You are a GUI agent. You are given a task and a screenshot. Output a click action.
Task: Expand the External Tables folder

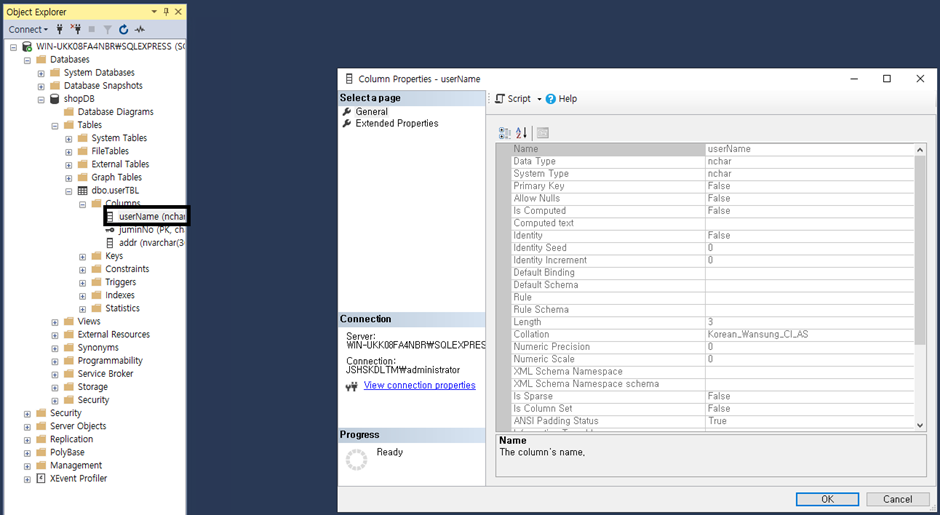68,165
